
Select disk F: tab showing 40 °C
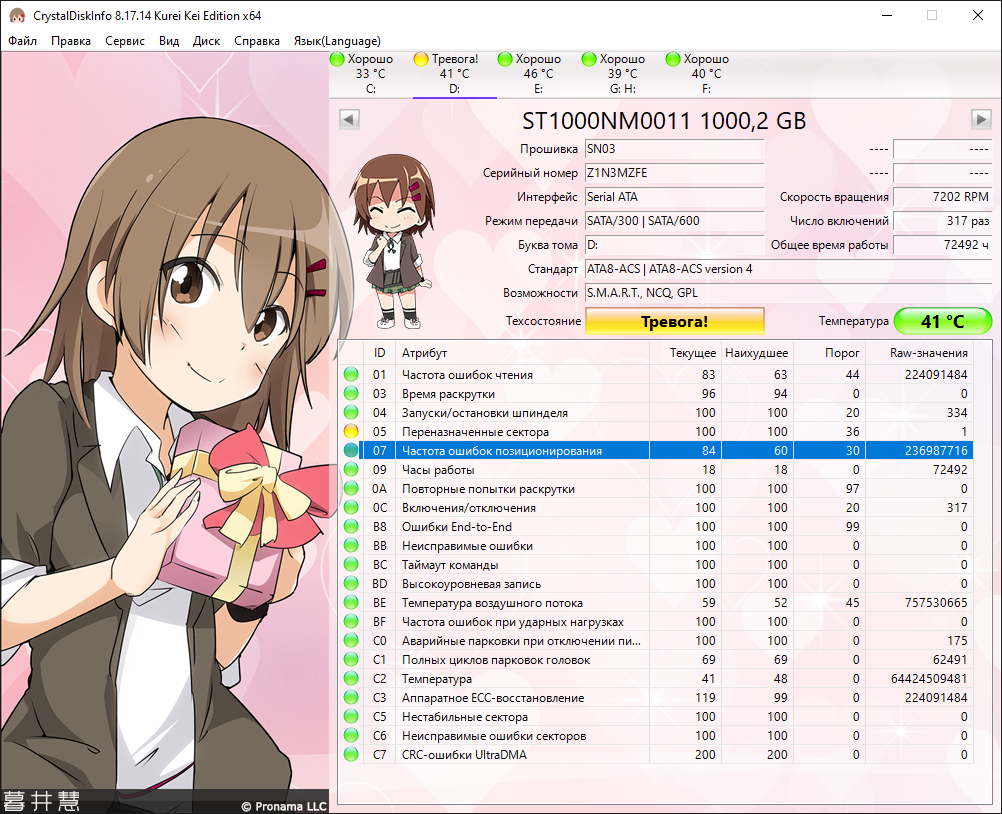click(706, 74)
